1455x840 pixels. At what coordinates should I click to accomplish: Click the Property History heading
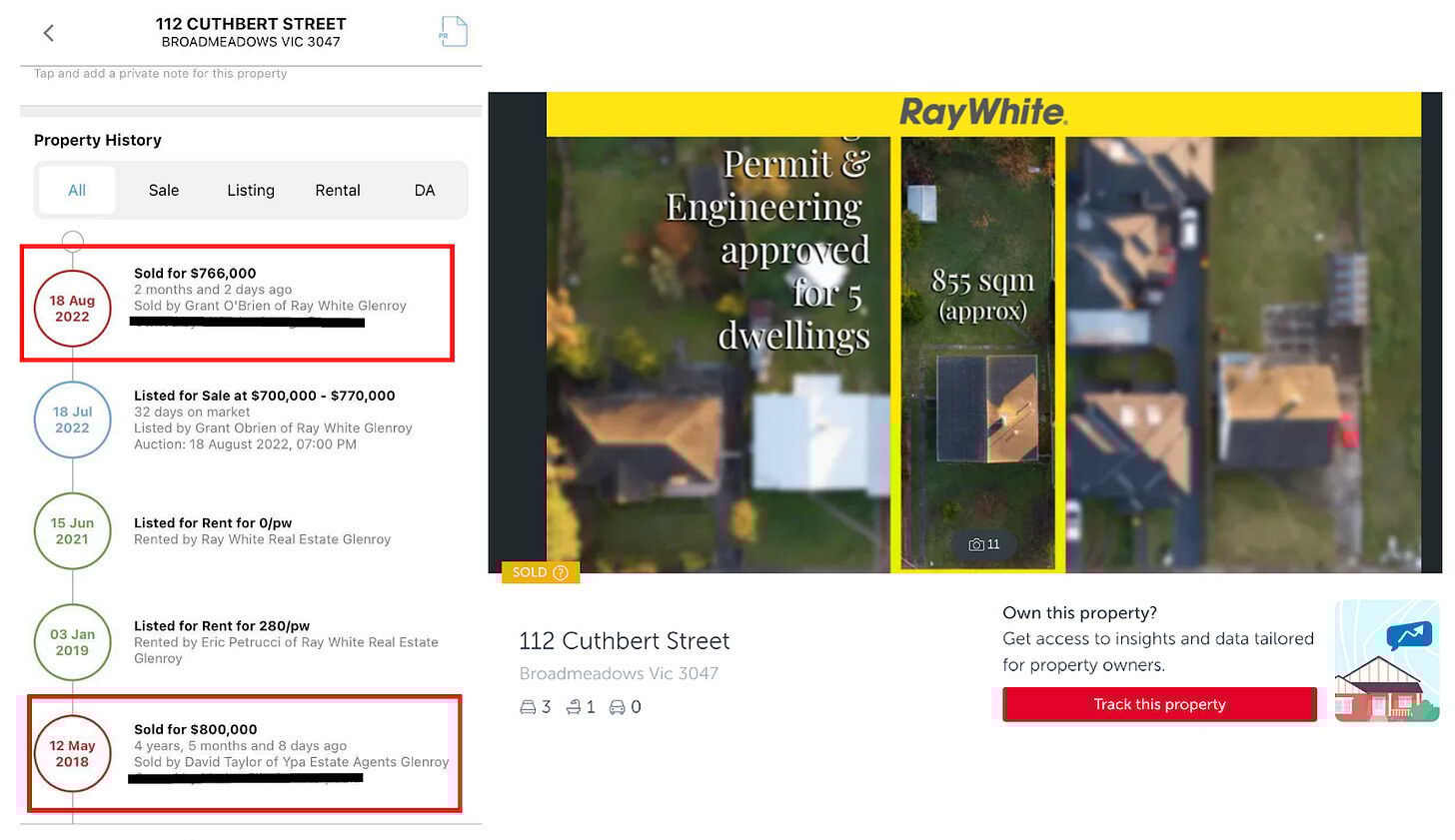(98, 141)
